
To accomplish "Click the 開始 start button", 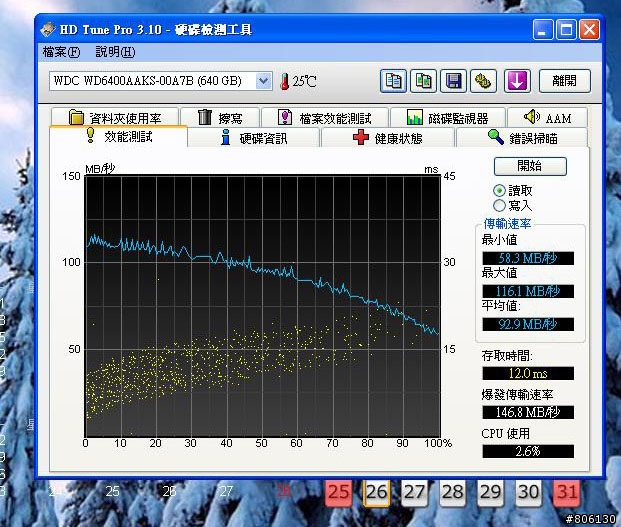I will tap(530, 166).
